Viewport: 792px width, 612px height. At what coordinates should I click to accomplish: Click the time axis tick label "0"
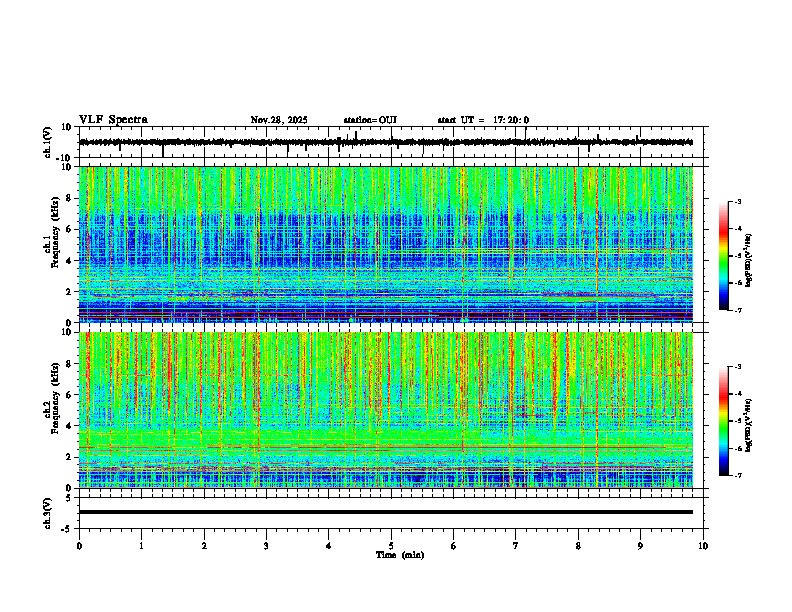pos(79,546)
